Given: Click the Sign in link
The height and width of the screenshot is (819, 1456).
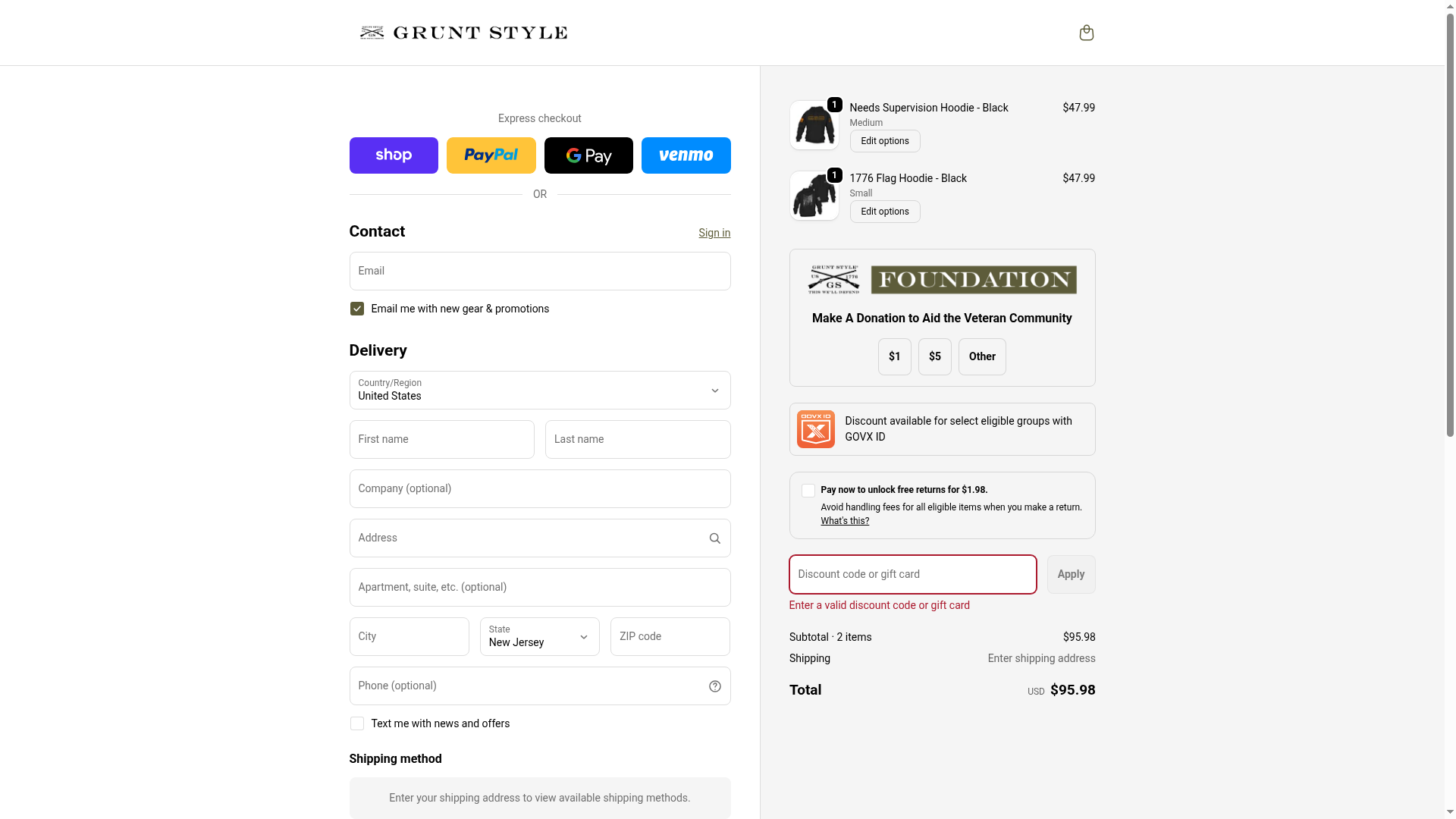Looking at the screenshot, I should tap(714, 233).
